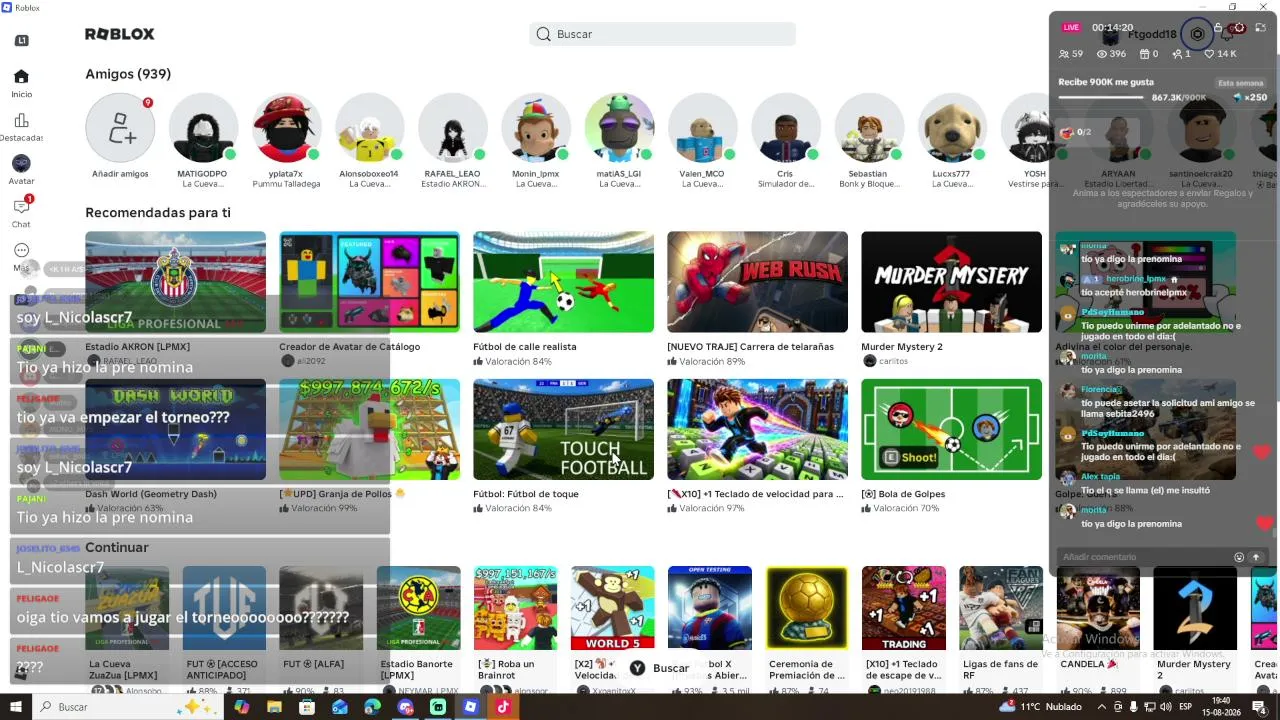Open the Recomendadas para ti heading
This screenshot has width=1280, height=720.
tap(158, 213)
